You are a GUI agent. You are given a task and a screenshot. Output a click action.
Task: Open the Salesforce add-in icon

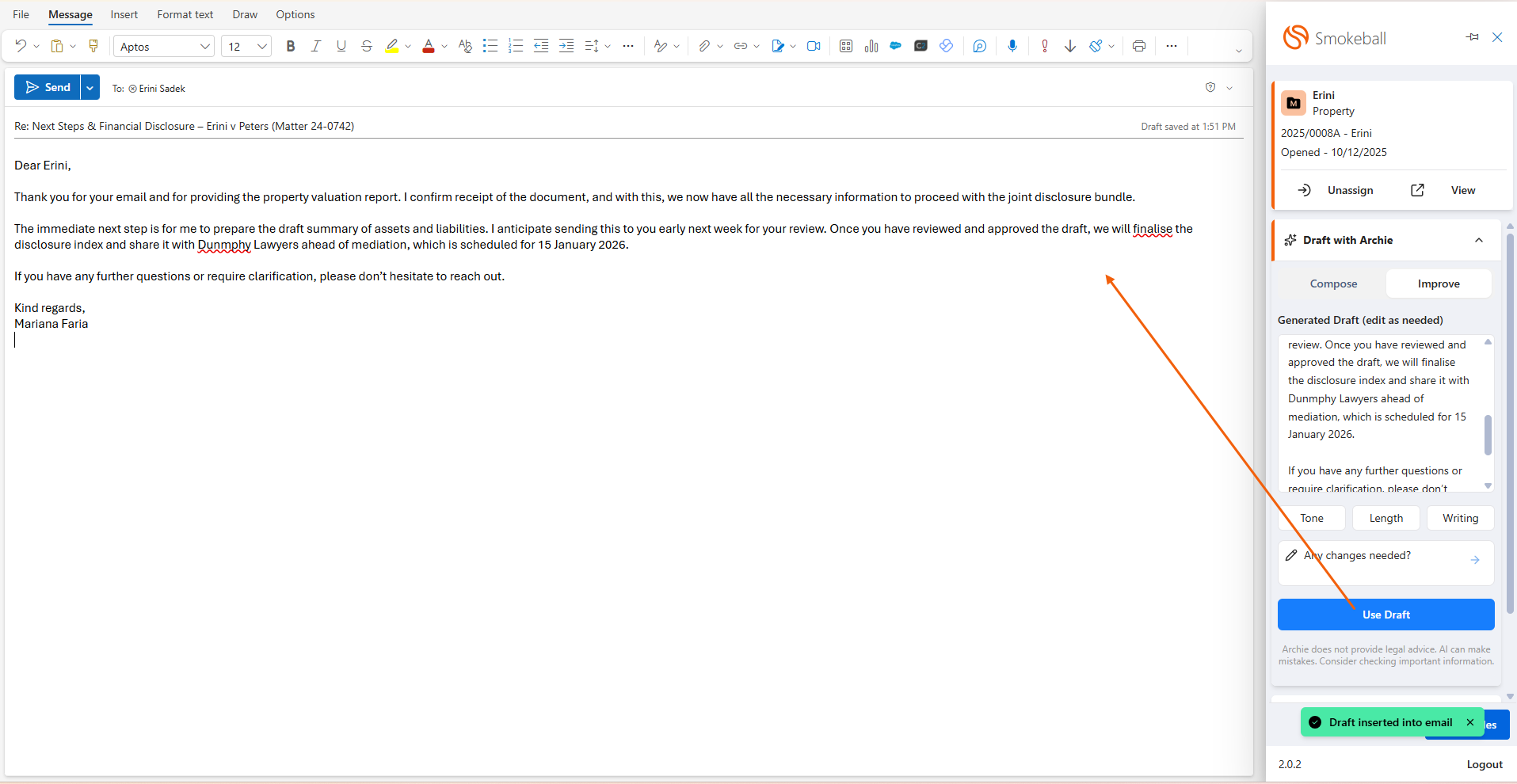(895, 46)
